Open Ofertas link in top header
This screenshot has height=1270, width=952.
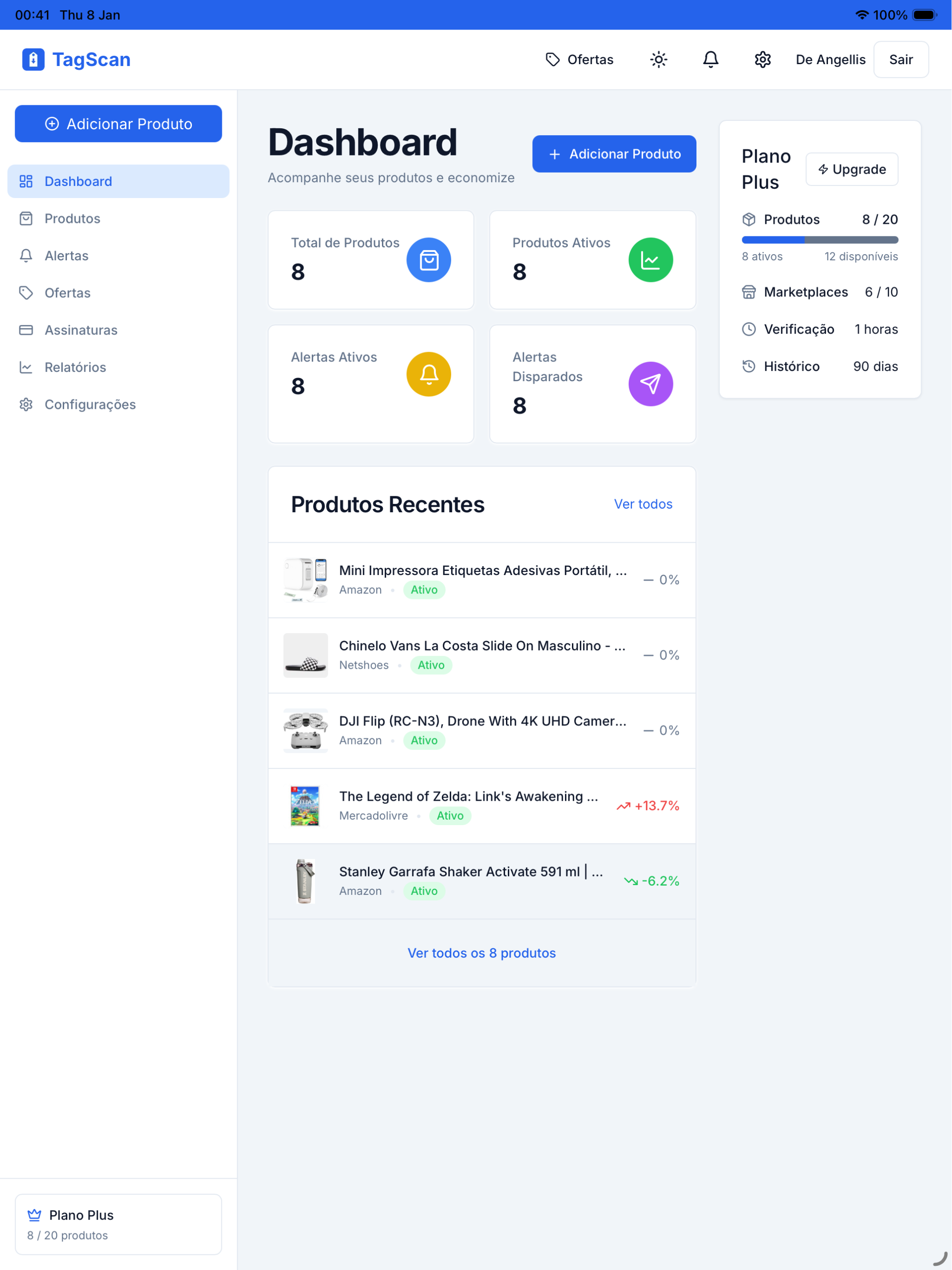(579, 60)
